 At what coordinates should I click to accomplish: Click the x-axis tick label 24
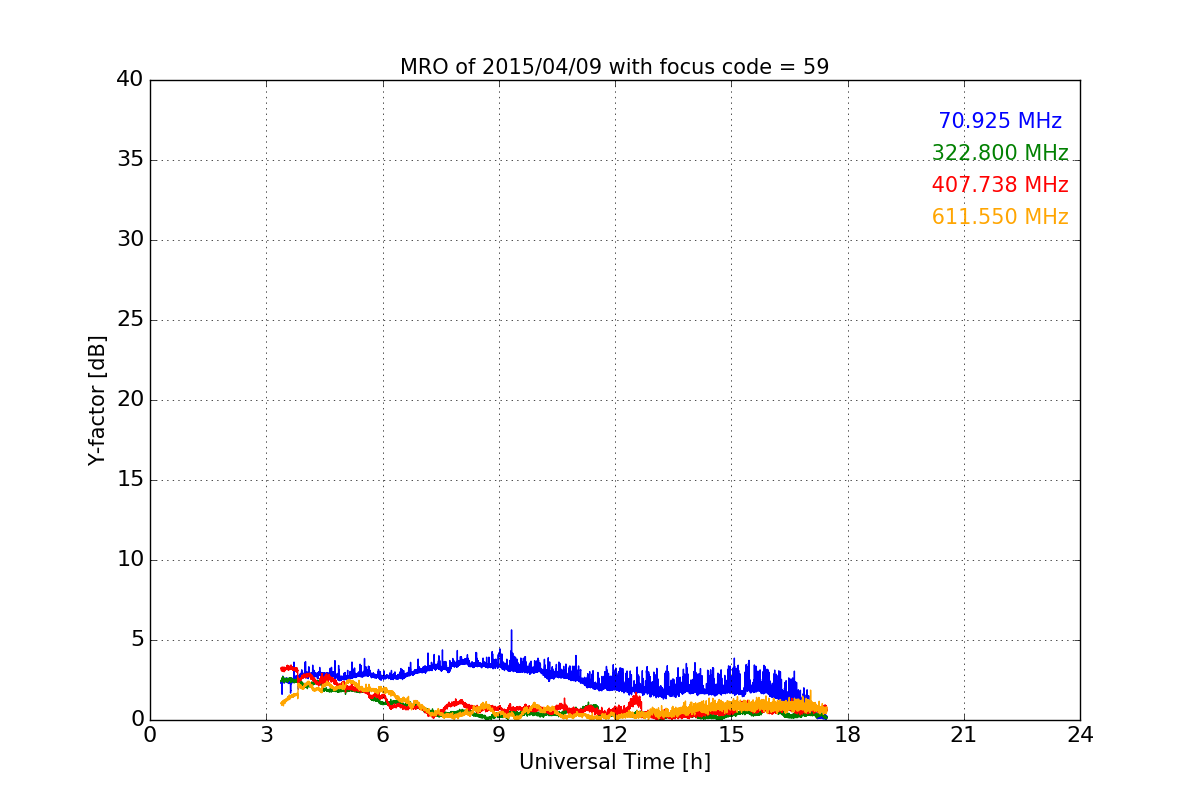(1080, 735)
